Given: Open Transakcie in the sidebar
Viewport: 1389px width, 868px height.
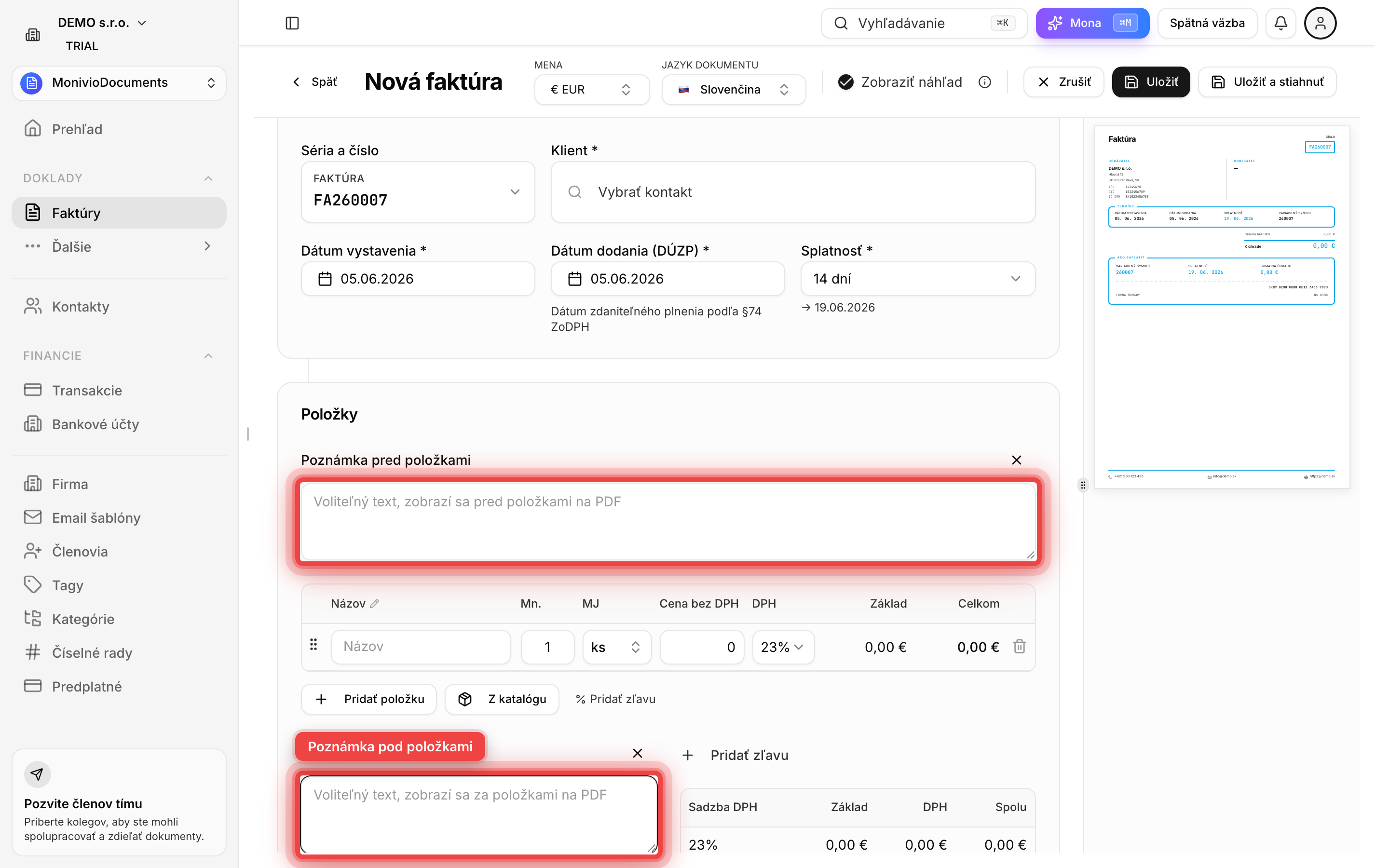Looking at the screenshot, I should point(119,391).
